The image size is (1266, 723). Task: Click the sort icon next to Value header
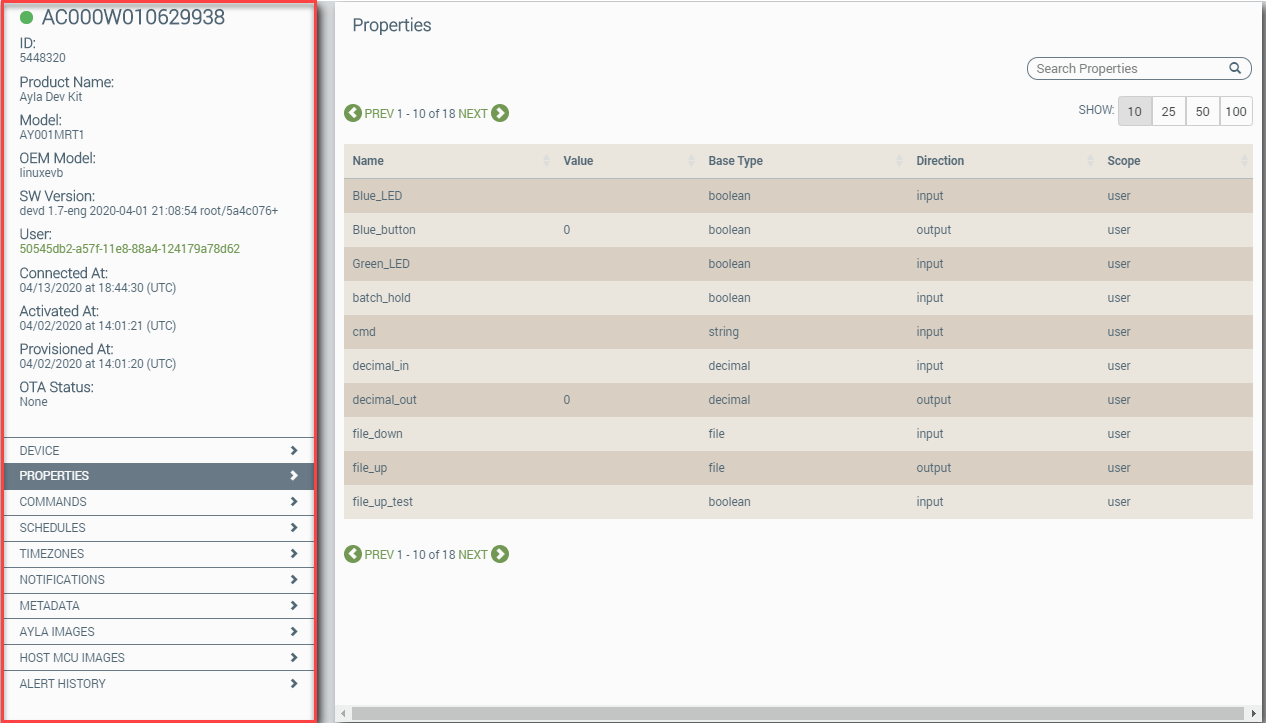[x=691, y=160]
